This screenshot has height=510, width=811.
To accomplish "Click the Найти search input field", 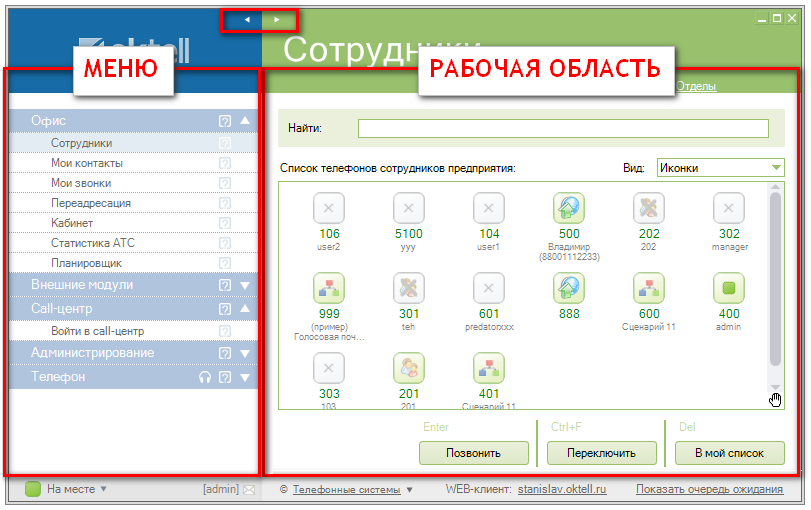I will click(x=563, y=128).
